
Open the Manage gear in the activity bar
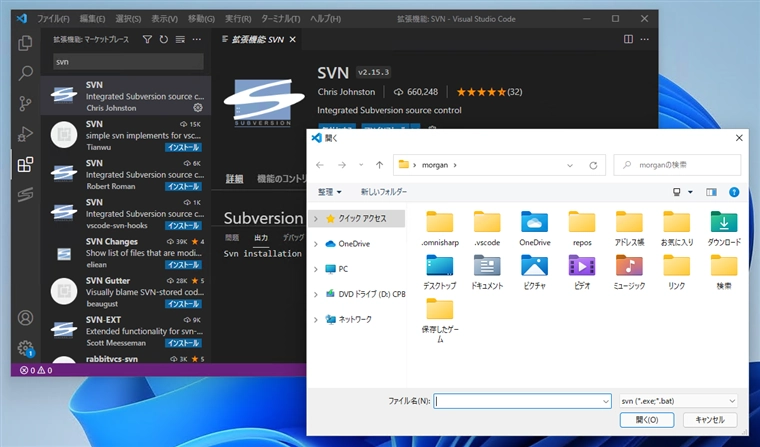pyautogui.click(x=25, y=348)
